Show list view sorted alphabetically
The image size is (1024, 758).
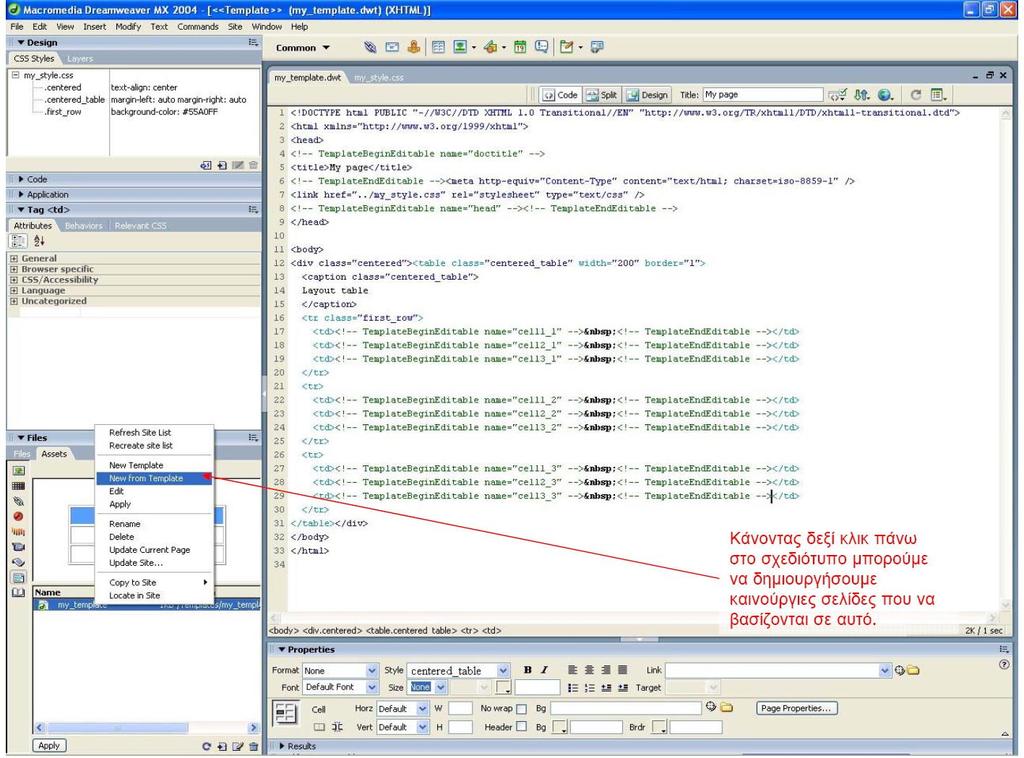[39, 241]
